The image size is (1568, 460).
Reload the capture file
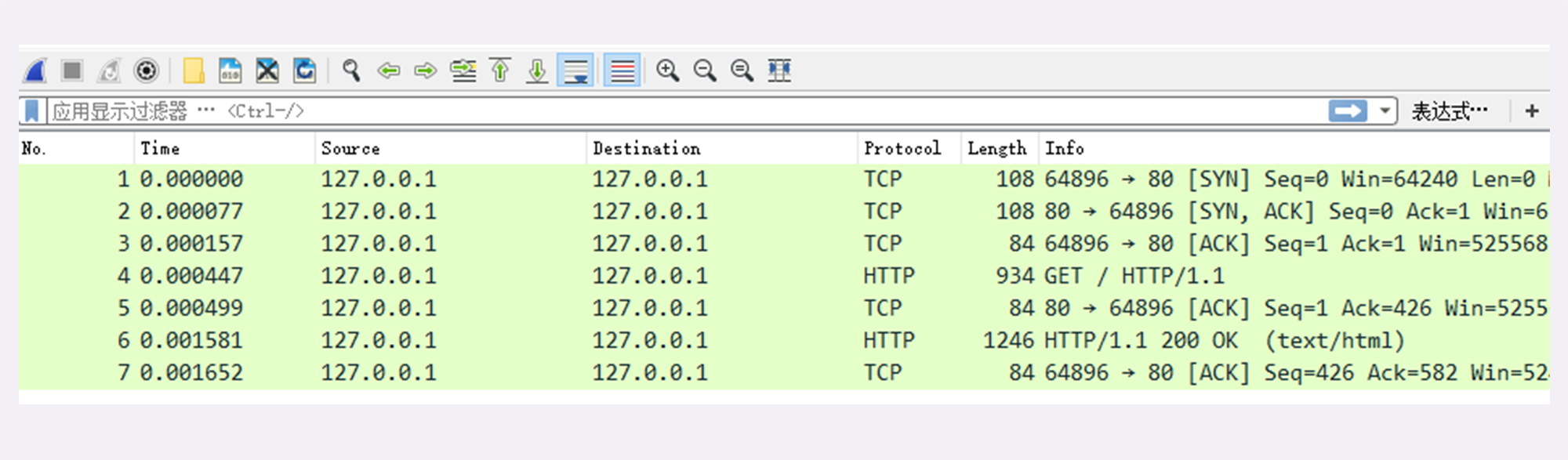point(304,71)
